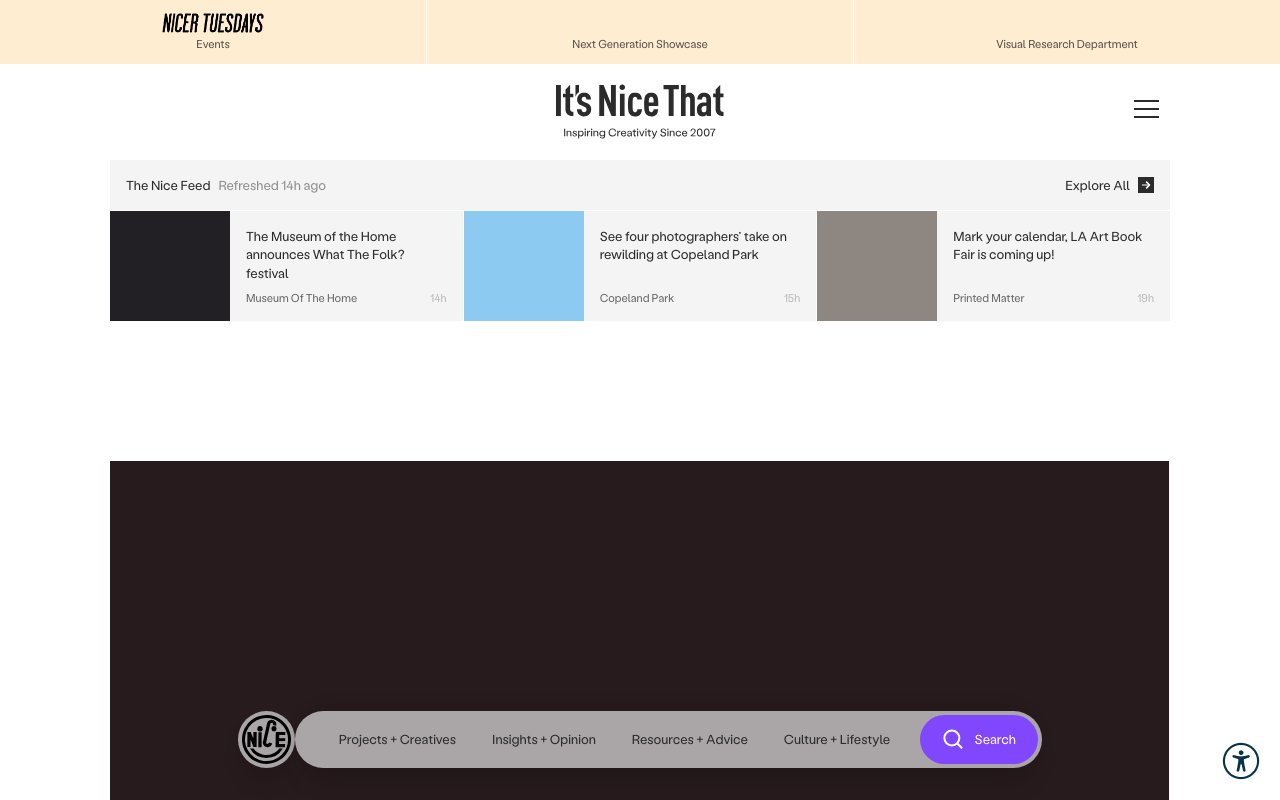Click the grey Printed Matter thumbnail

tap(877, 266)
